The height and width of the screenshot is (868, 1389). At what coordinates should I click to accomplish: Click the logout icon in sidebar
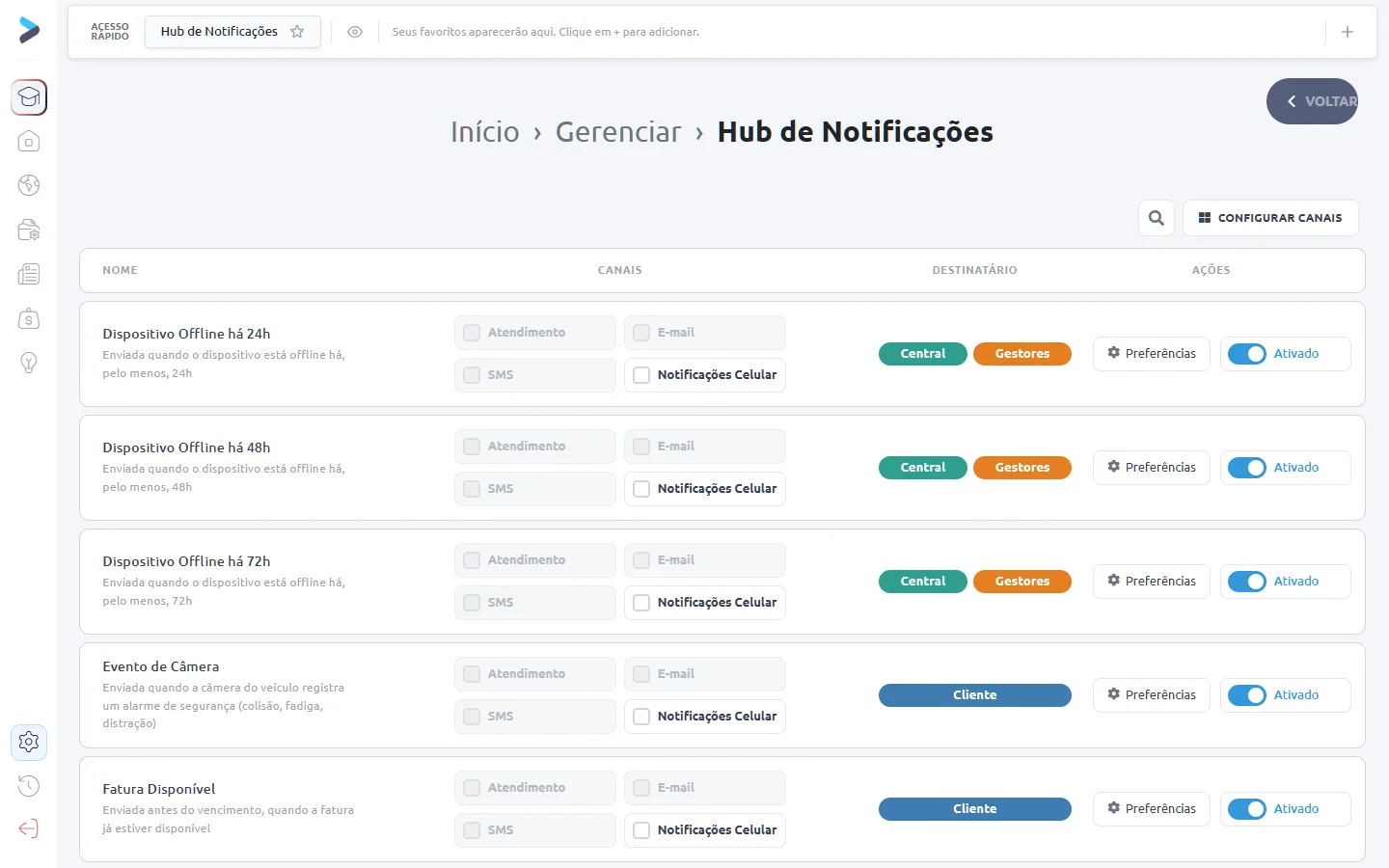(29, 828)
